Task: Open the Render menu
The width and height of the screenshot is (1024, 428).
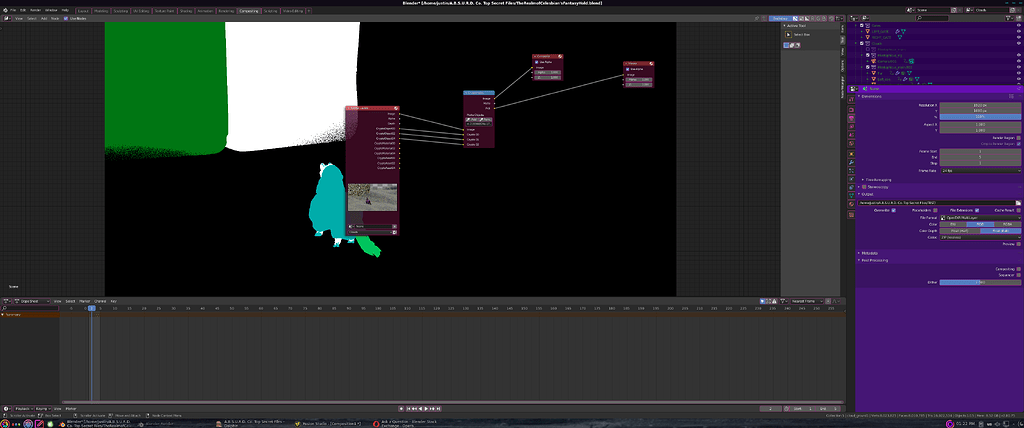Action: tap(35, 10)
